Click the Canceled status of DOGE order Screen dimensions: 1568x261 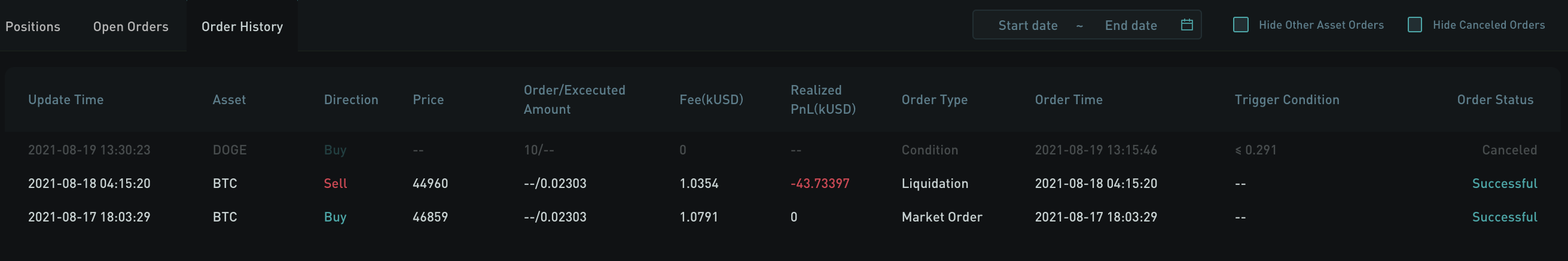pyautogui.click(x=1508, y=150)
